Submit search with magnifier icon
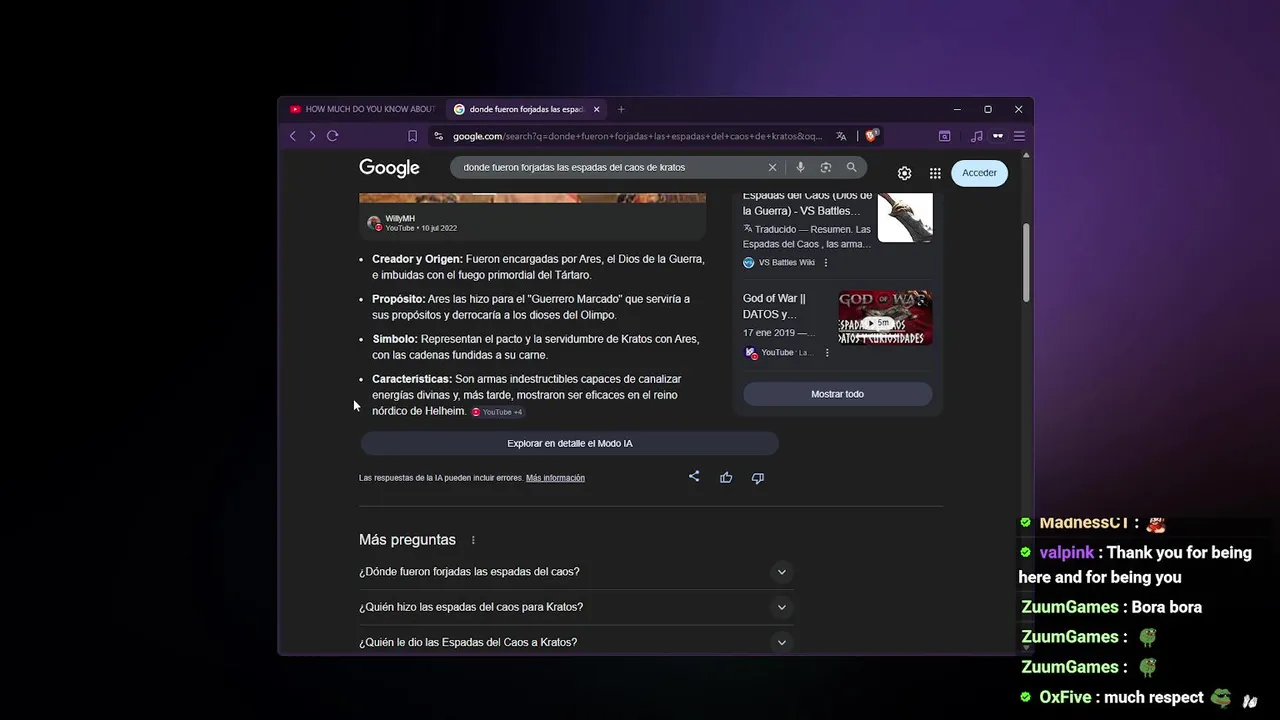This screenshot has width=1280, height=720. [x=852, y=167]
